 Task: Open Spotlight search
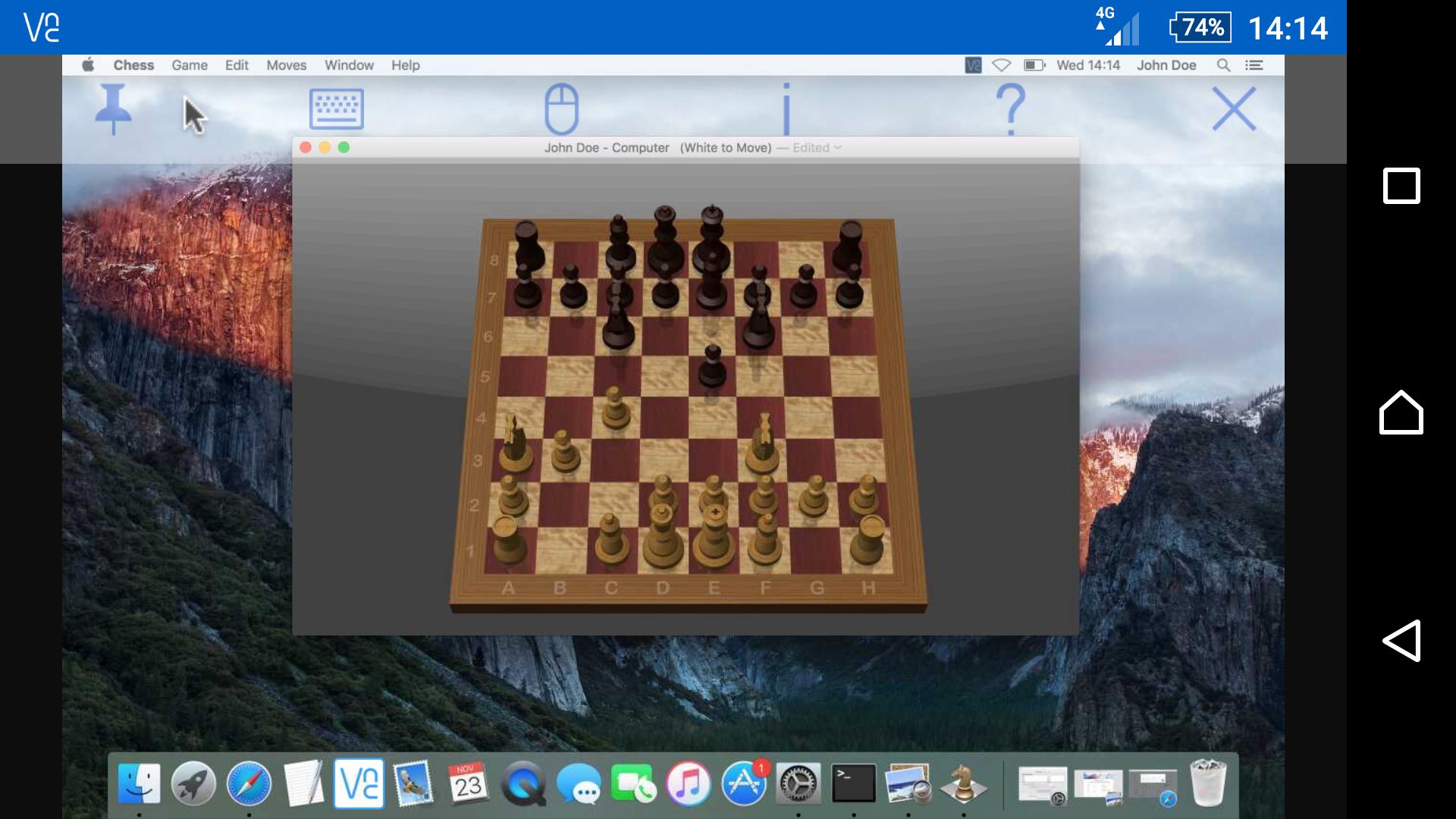tap(1223, 65)
